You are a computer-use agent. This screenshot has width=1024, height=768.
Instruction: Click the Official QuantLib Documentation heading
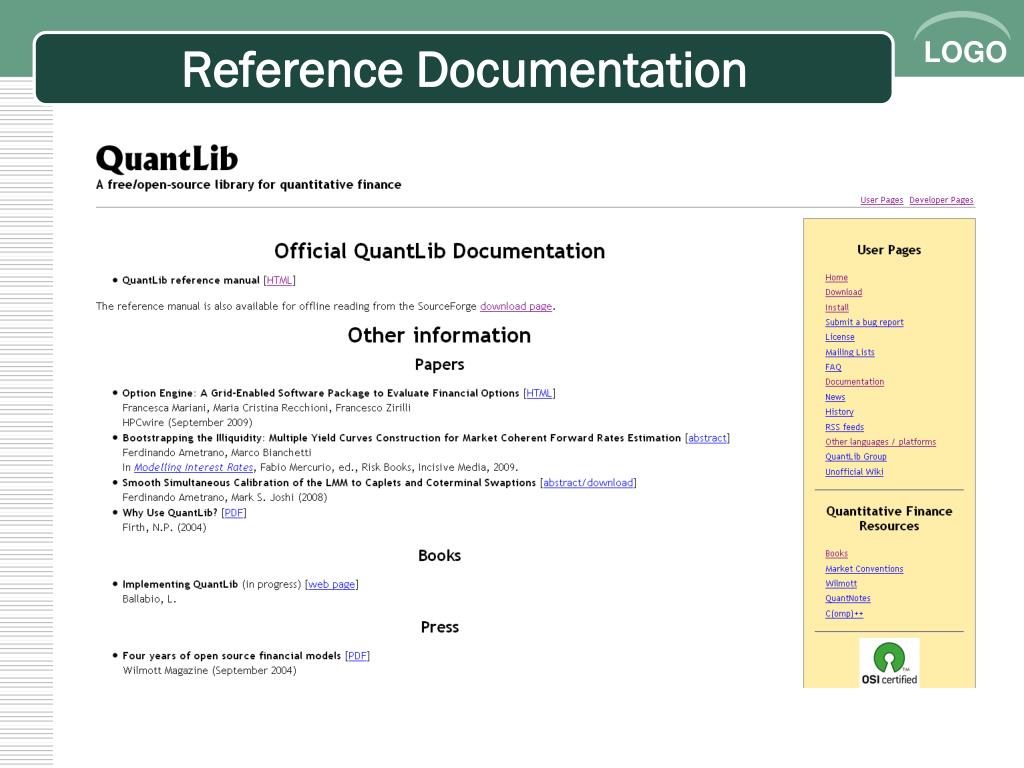(x=440, y=251)
